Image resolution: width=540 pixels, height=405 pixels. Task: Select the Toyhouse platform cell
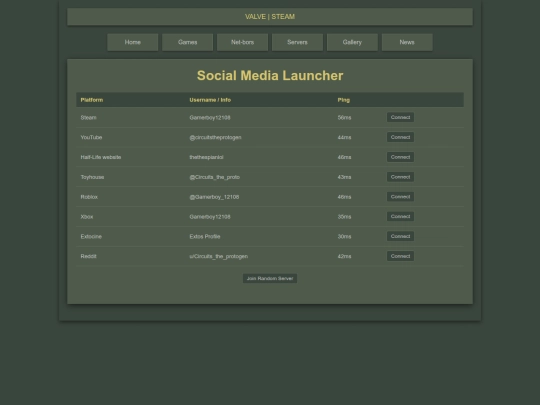coord(92,177)
